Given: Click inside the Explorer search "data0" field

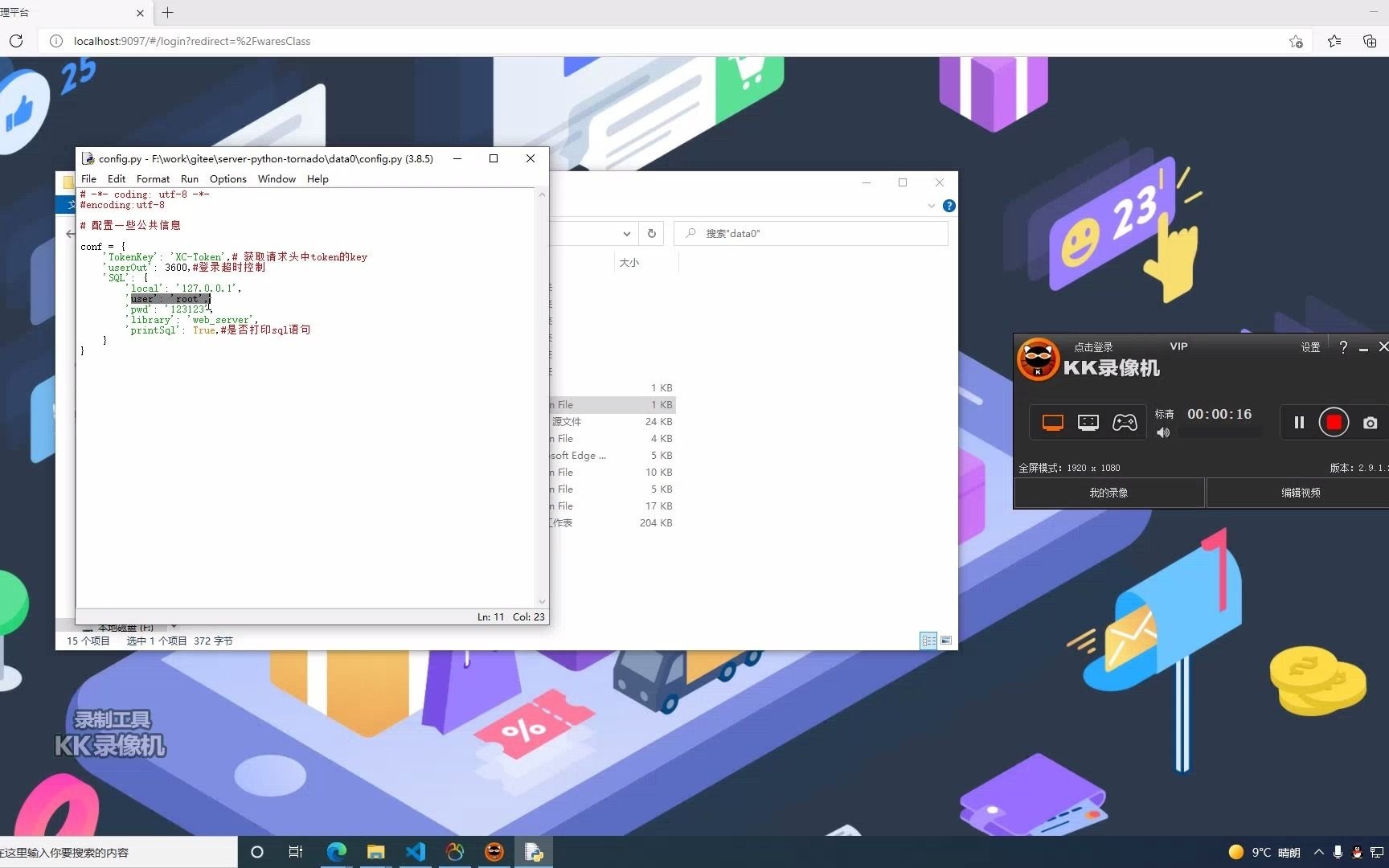Looking at the screenshot, I should [x=811, y=233].
